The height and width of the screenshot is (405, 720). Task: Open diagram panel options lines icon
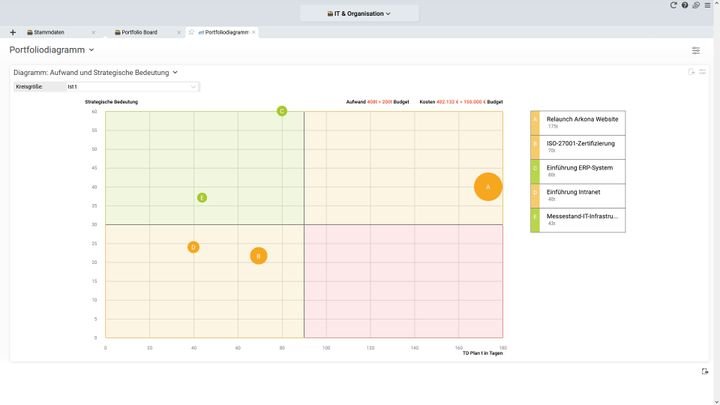click(x=703, y=72)
